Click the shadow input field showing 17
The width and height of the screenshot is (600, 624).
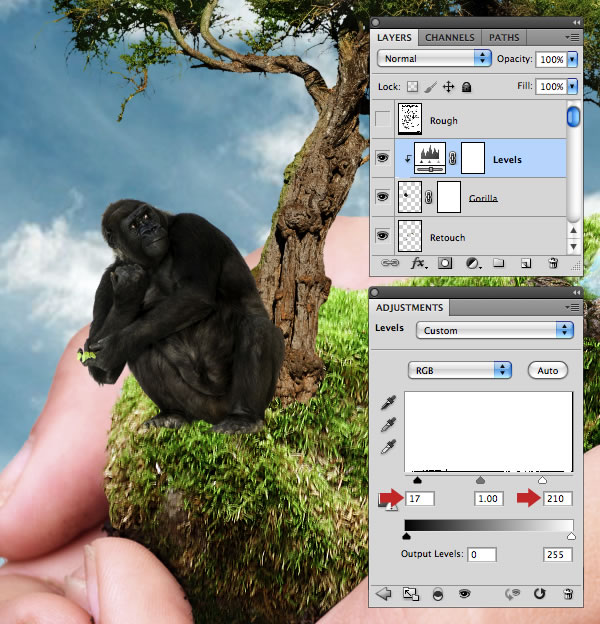tap(420, 499)
